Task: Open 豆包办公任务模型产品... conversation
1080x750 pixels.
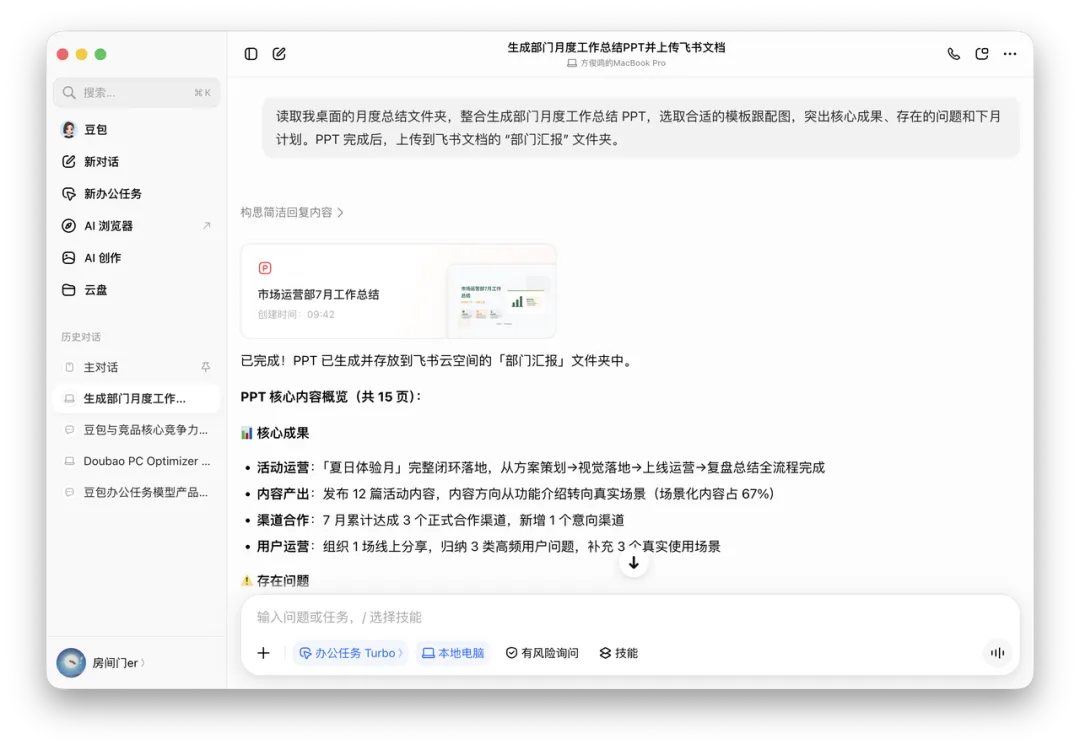Action: coord(136,492)
